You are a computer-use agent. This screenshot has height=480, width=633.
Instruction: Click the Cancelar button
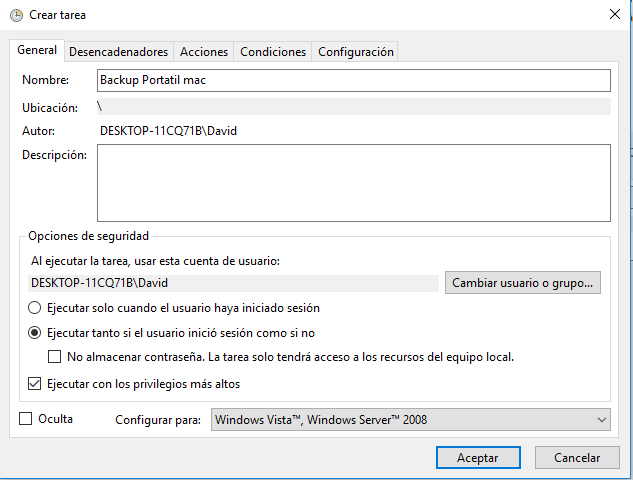point(577,458)
